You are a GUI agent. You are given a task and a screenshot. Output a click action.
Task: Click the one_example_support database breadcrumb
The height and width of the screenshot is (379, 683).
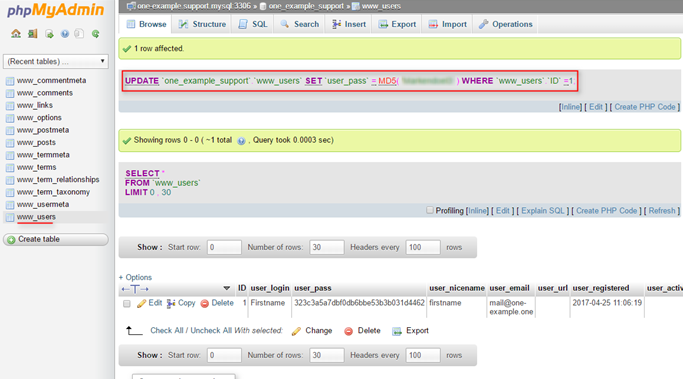[x=306, y=6]
